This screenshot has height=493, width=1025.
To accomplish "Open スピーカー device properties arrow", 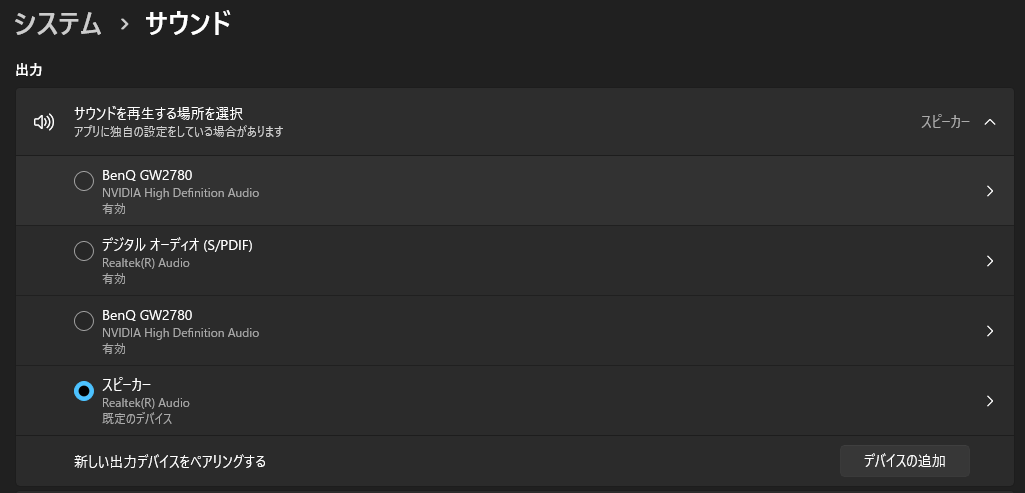I will (990, 401).
